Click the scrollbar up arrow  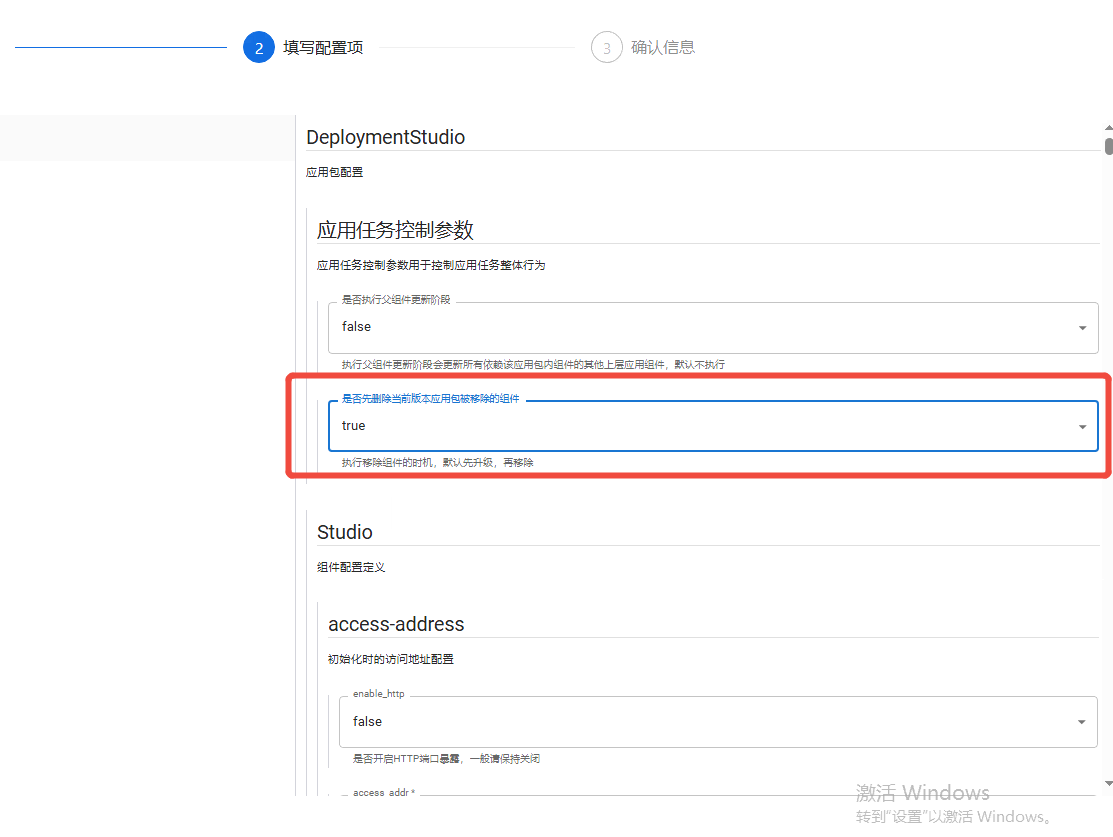1108,128
